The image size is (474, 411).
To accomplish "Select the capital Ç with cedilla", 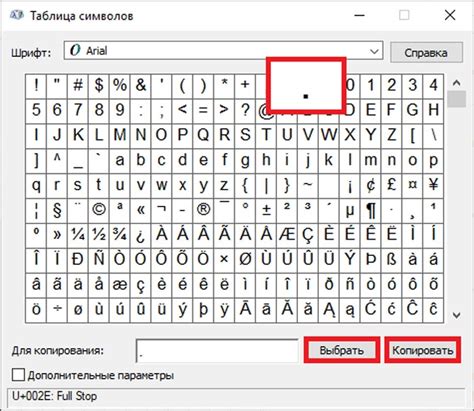I will click(x=308, y=236).
